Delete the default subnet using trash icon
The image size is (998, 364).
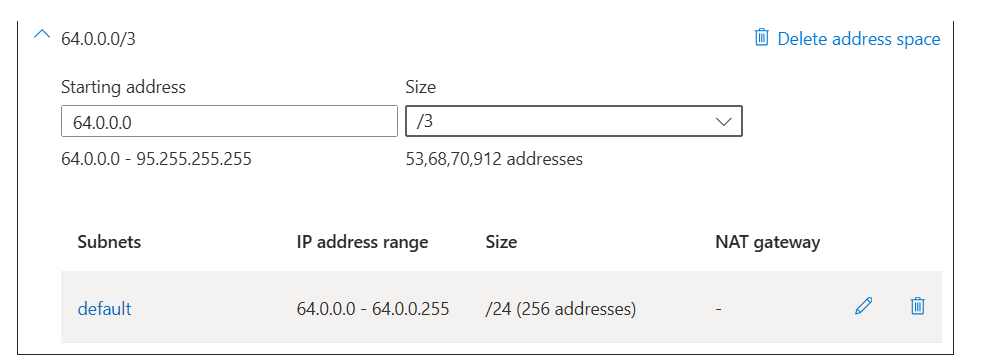coord(917,306)
